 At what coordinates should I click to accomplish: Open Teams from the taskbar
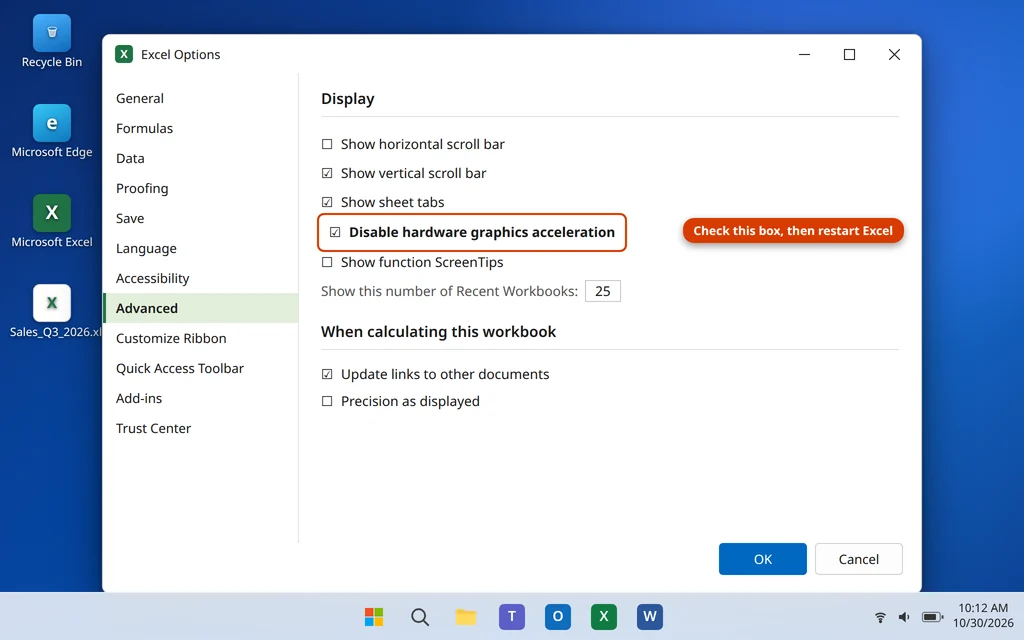[x=512, y=616]
